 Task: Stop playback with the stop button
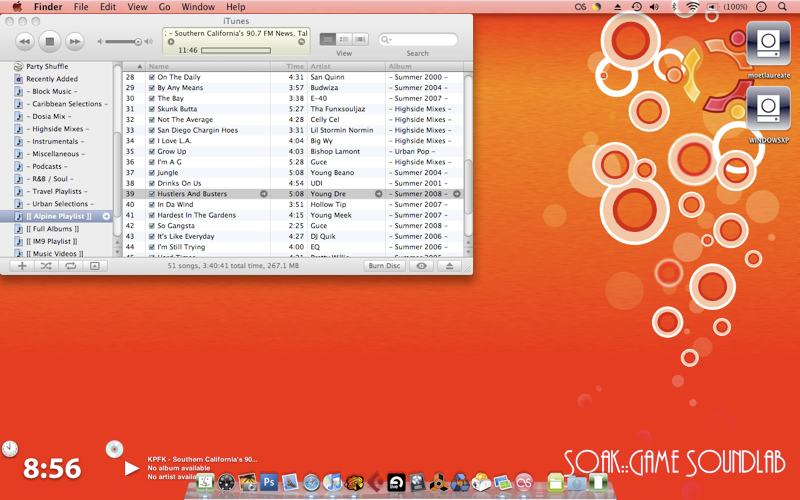(50, 41)
